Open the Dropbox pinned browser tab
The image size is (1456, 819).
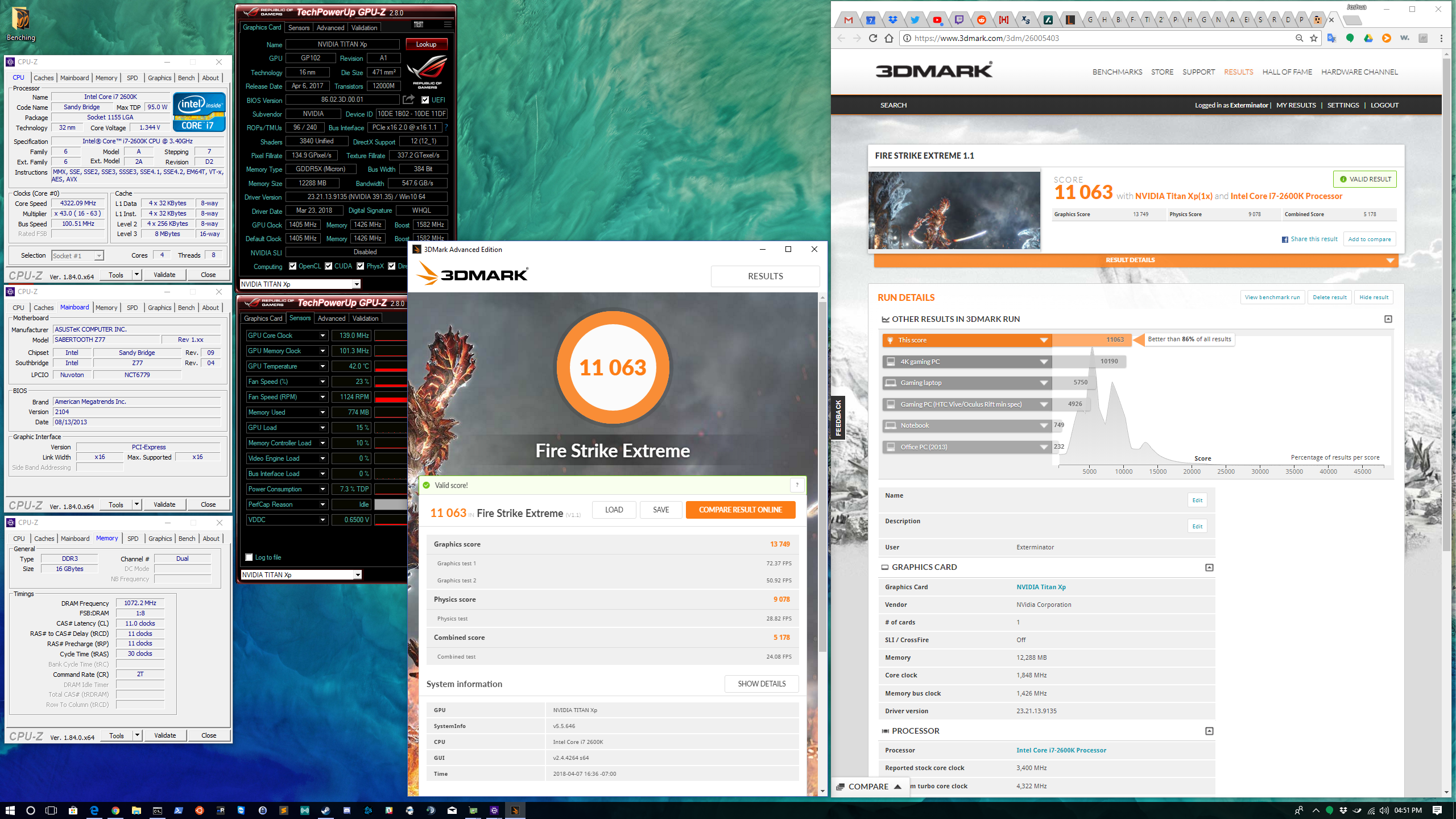(893, 20)
